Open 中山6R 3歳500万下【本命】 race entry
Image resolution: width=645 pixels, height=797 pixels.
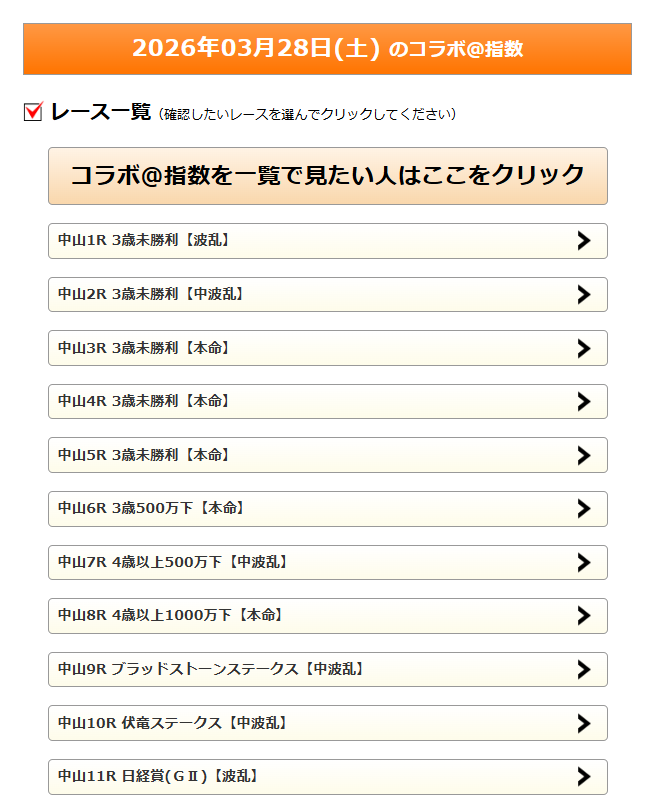[152, 508]
